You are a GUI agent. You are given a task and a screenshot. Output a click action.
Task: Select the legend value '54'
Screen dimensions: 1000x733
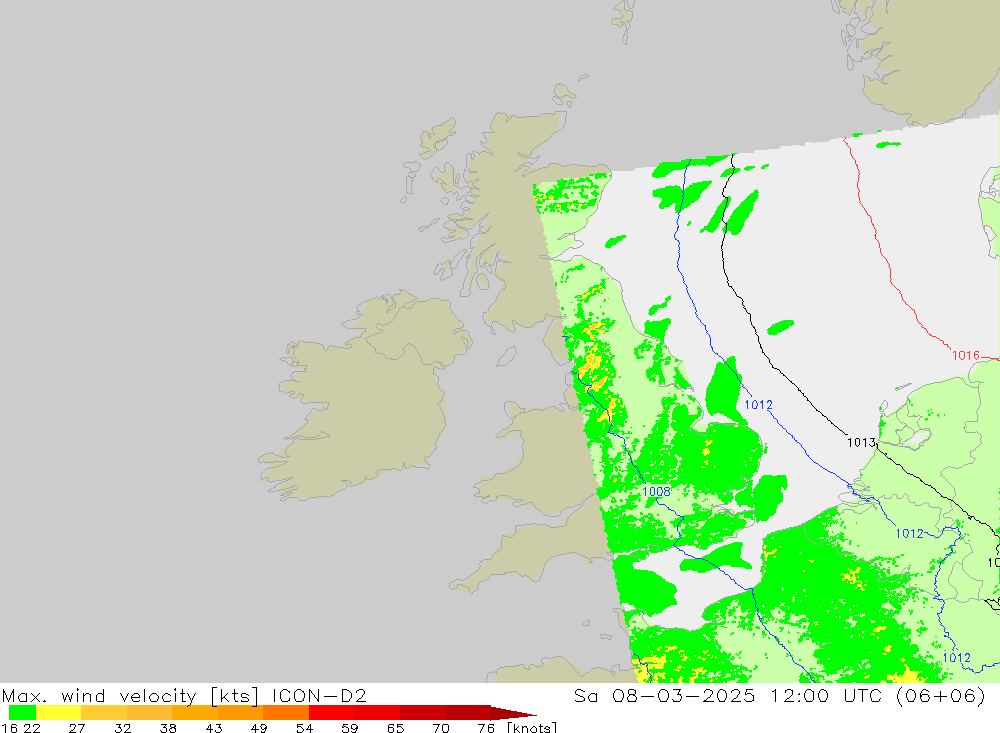(304, 728)
